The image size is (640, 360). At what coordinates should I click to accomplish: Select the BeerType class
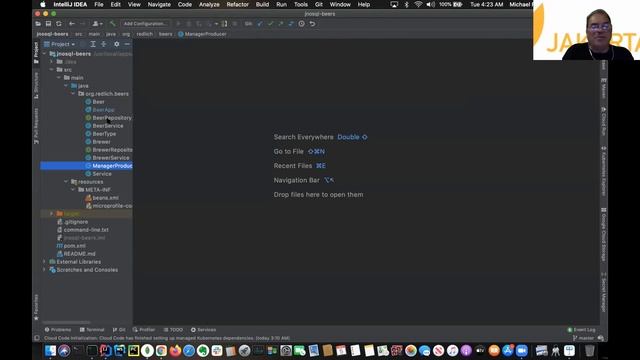(x=104, y=134)
